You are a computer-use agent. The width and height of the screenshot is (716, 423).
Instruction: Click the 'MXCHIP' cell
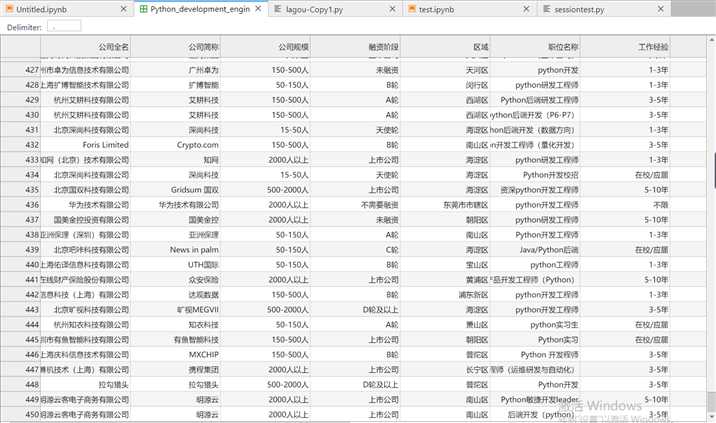(x=175, y=354)
